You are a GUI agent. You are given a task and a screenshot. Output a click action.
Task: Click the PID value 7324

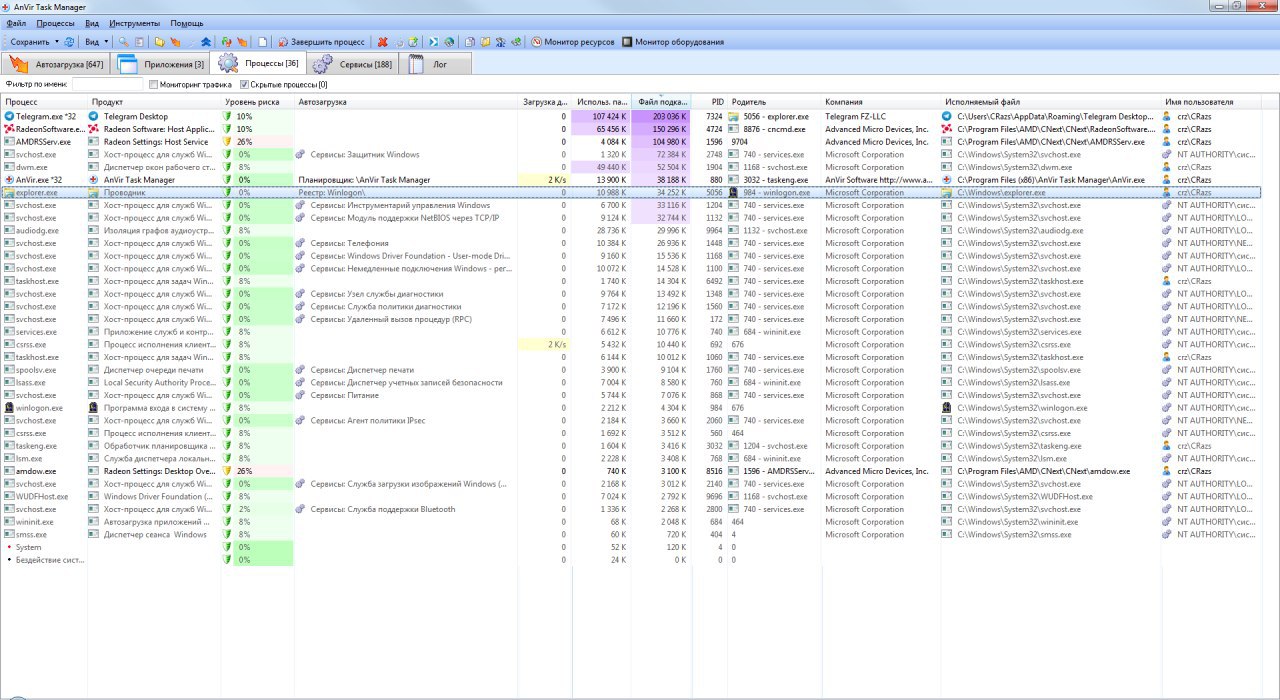pyautogui.click(x=713, y=116)
